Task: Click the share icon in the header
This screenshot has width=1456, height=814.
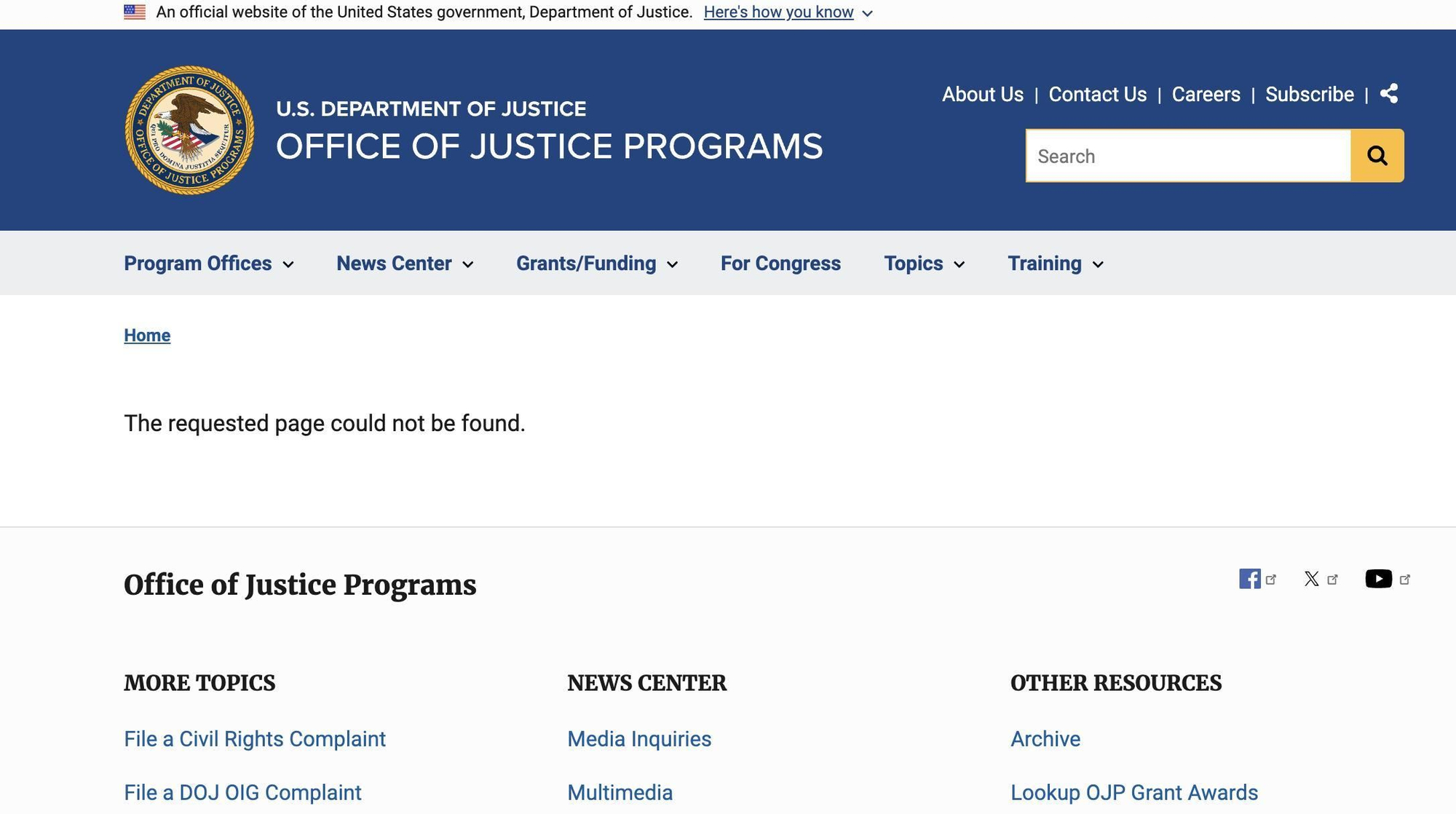Action: point(1389,94)
